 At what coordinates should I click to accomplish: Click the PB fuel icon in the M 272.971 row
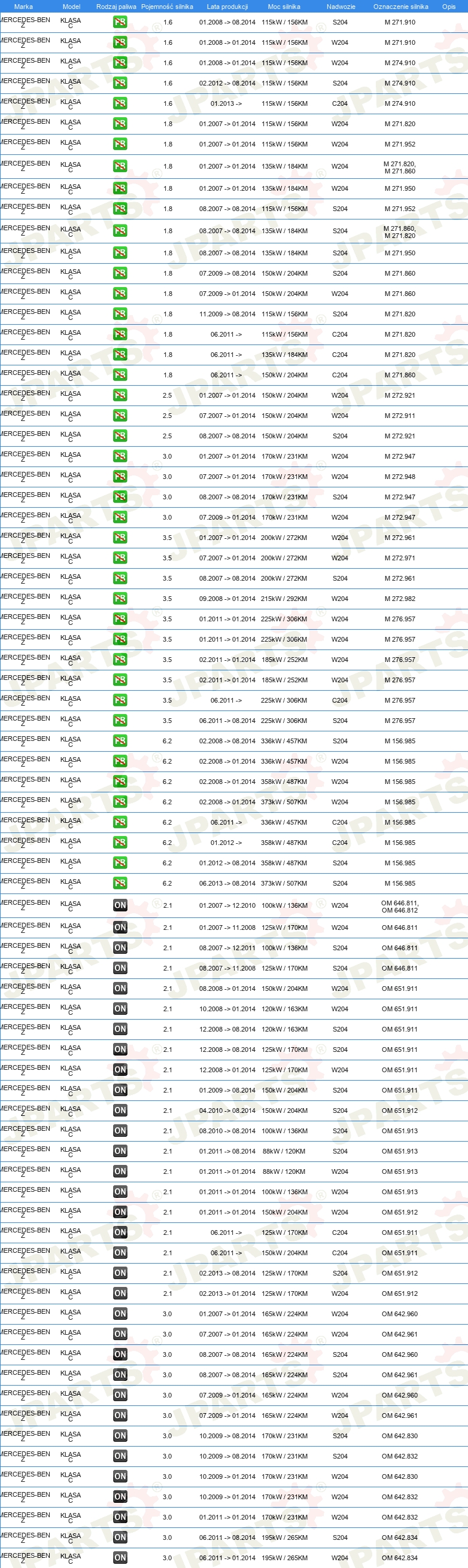120,558
